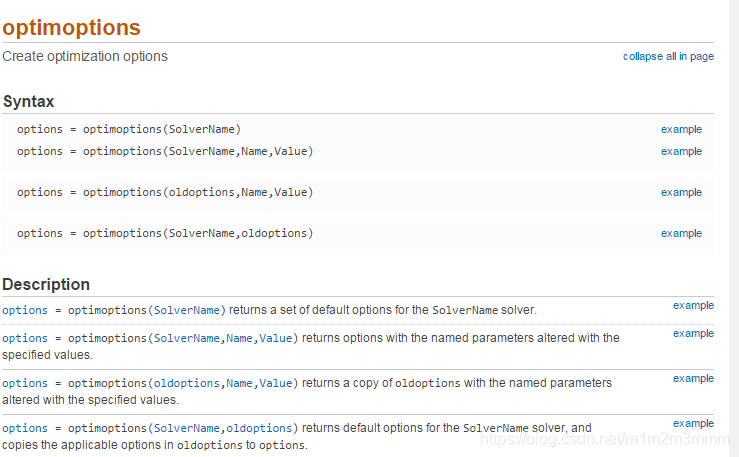The height and width of the screenshot is (457, 739).
Task: Open example link for optimoptions(SolverName) syntax line
Action: pos(681,130)
